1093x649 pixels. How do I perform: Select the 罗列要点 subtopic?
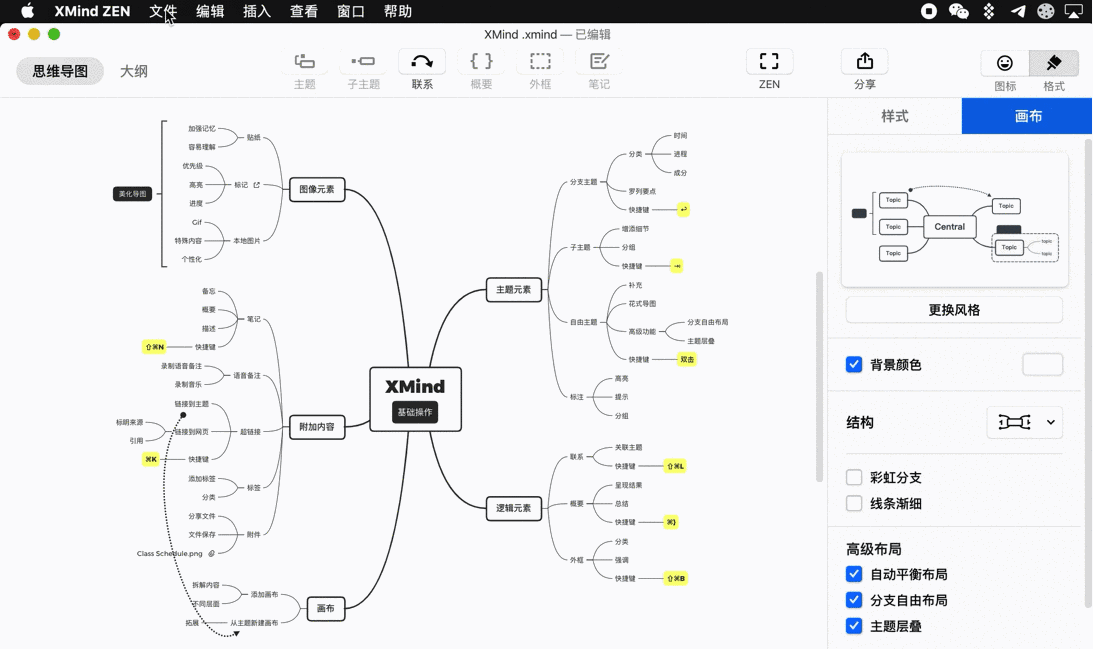[x=642, y=191]
